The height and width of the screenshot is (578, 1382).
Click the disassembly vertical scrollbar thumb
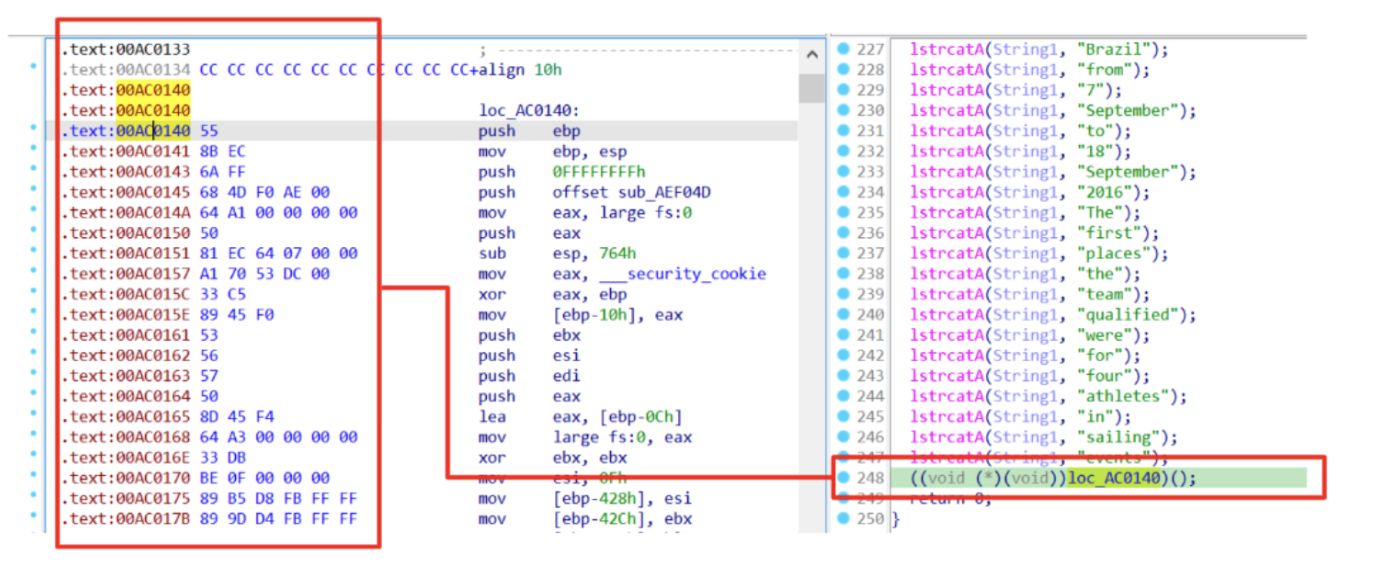[x=812, y=88]
